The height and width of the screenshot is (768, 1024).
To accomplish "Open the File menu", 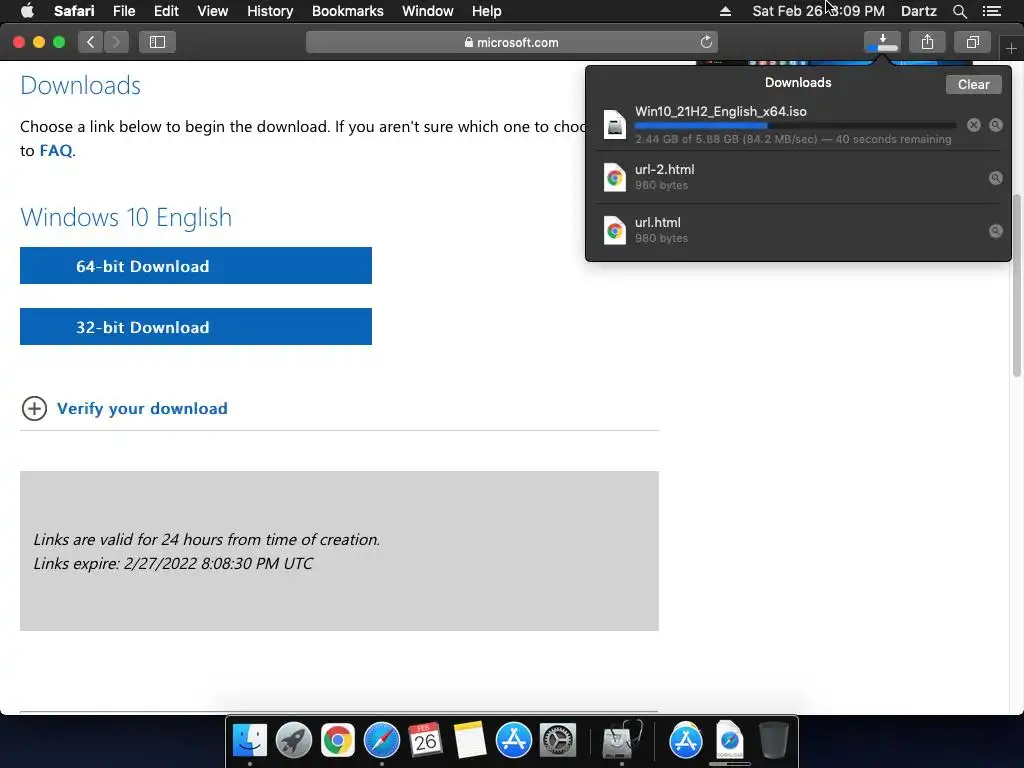I will [123, 11].
